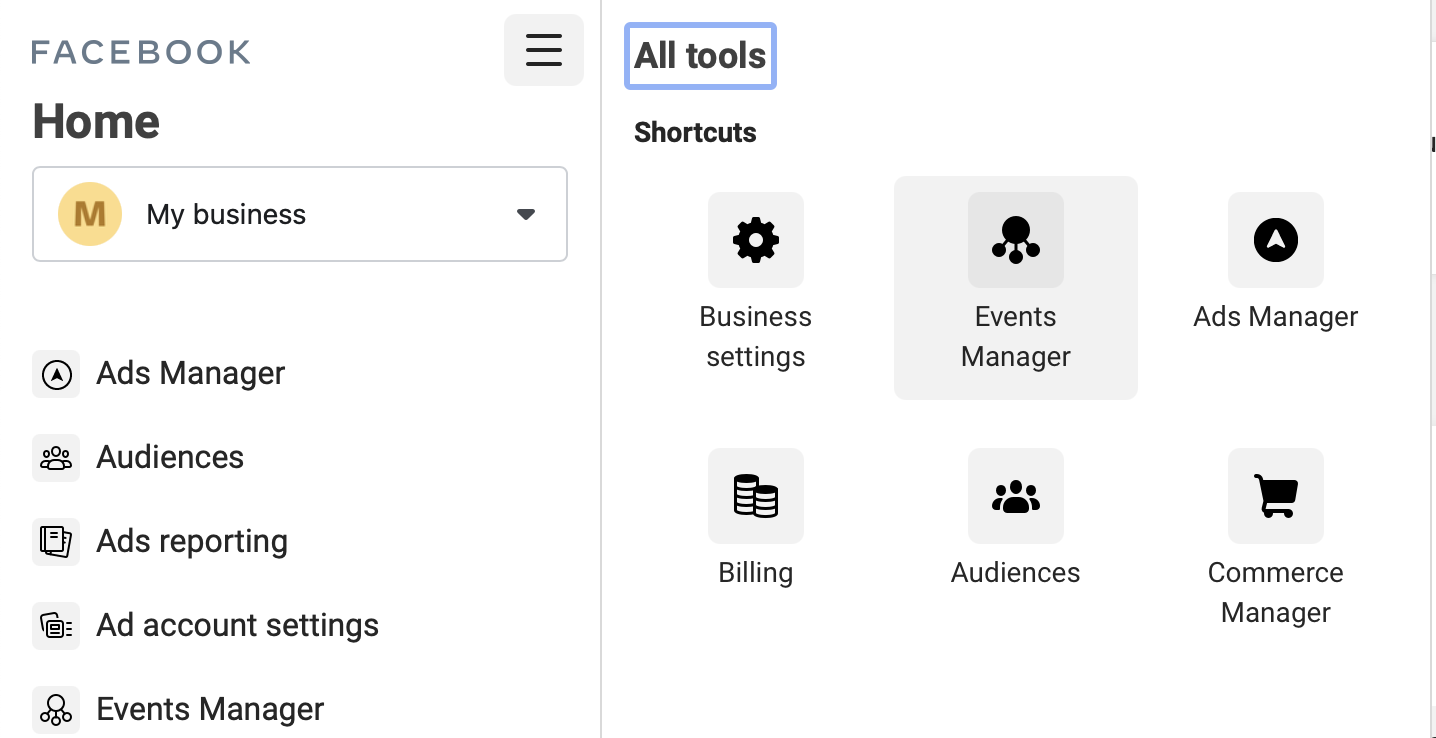The width and height of the screenshot is (1436, 738).
Task: Click the Audiences people icon in sidebar
Action: click(56, 458)
